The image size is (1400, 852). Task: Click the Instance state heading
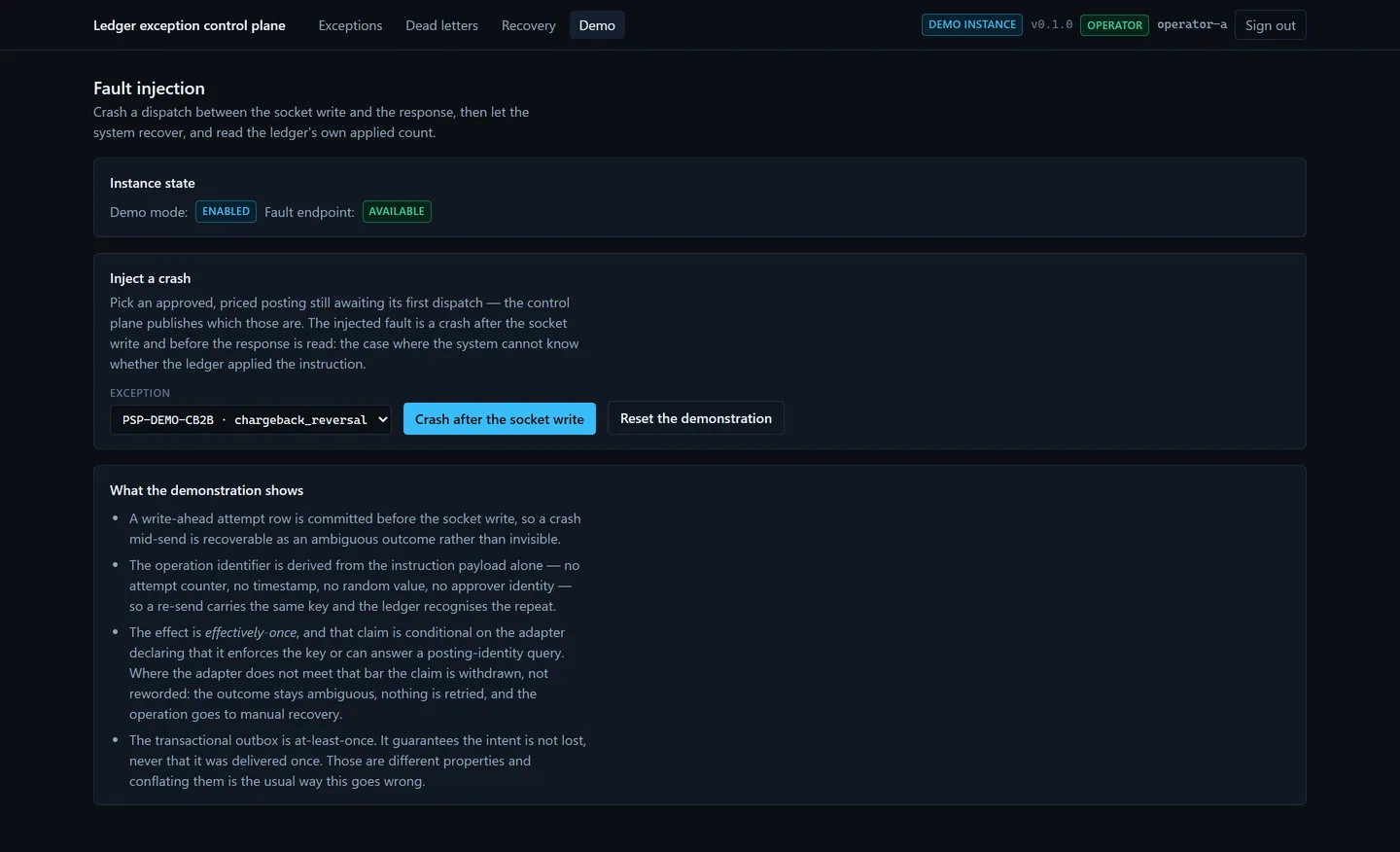[x=153, y=183]
